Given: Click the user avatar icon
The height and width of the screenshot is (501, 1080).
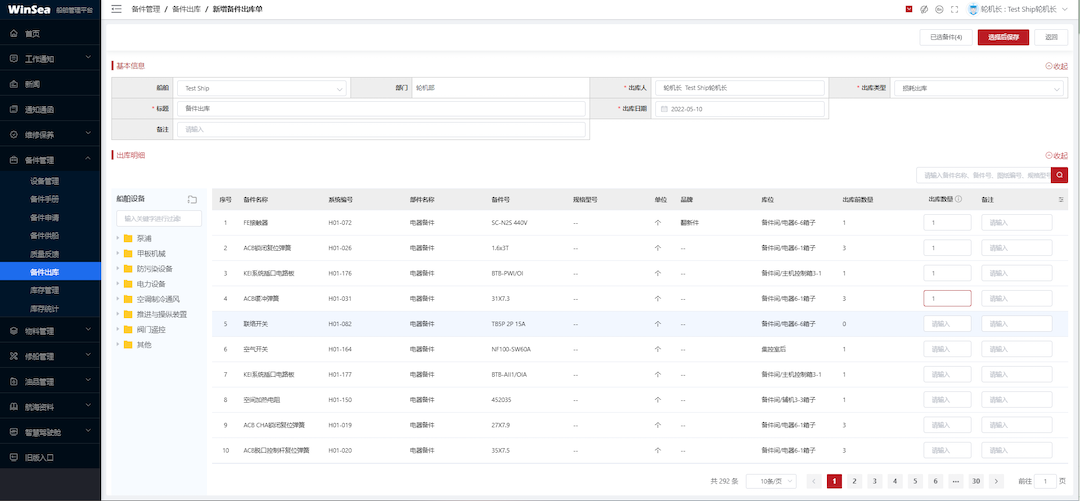Looking at the screenshot, I should click(973, 9).
